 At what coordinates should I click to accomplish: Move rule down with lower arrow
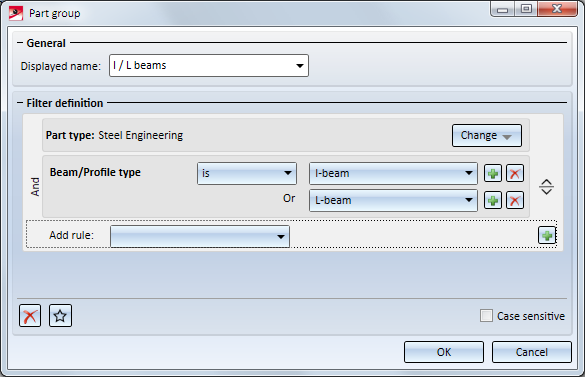pos(546,191)
